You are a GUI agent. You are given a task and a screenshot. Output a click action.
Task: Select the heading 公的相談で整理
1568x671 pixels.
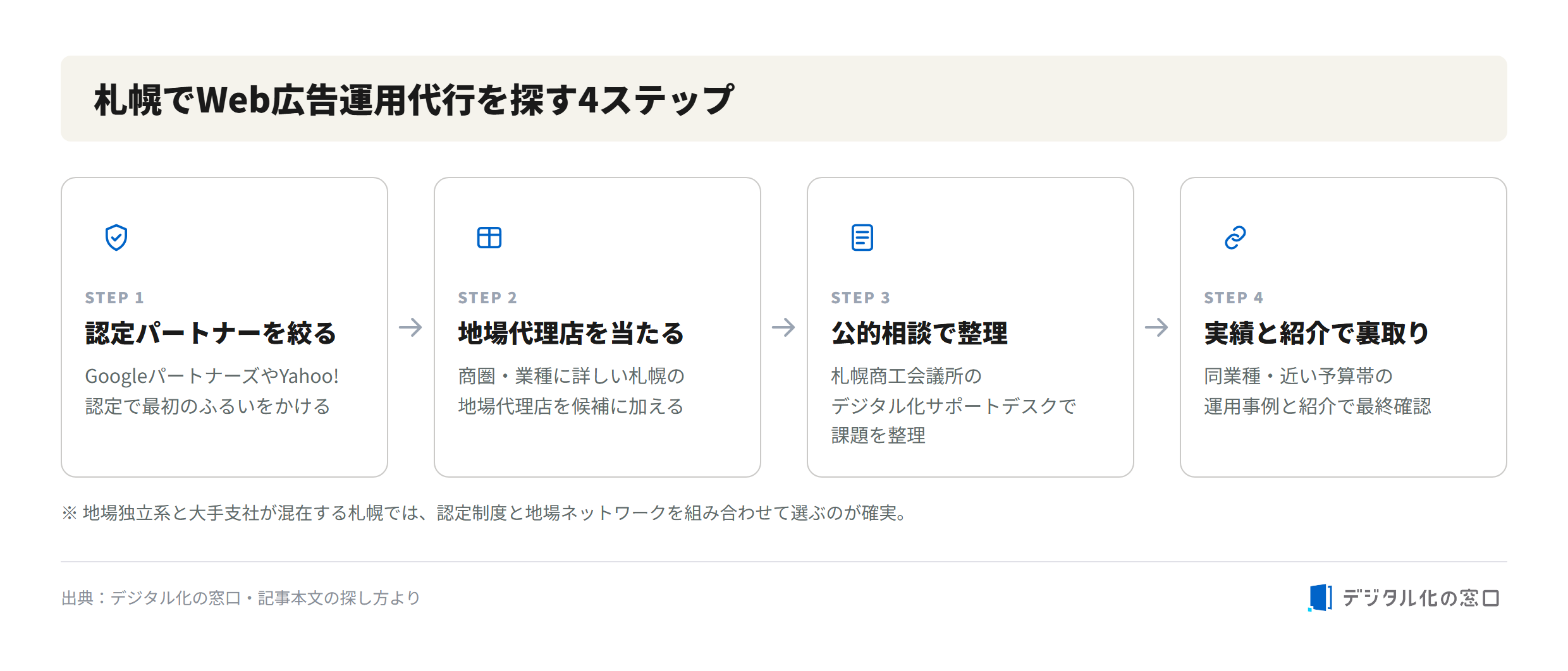click(x=919, y=333)
